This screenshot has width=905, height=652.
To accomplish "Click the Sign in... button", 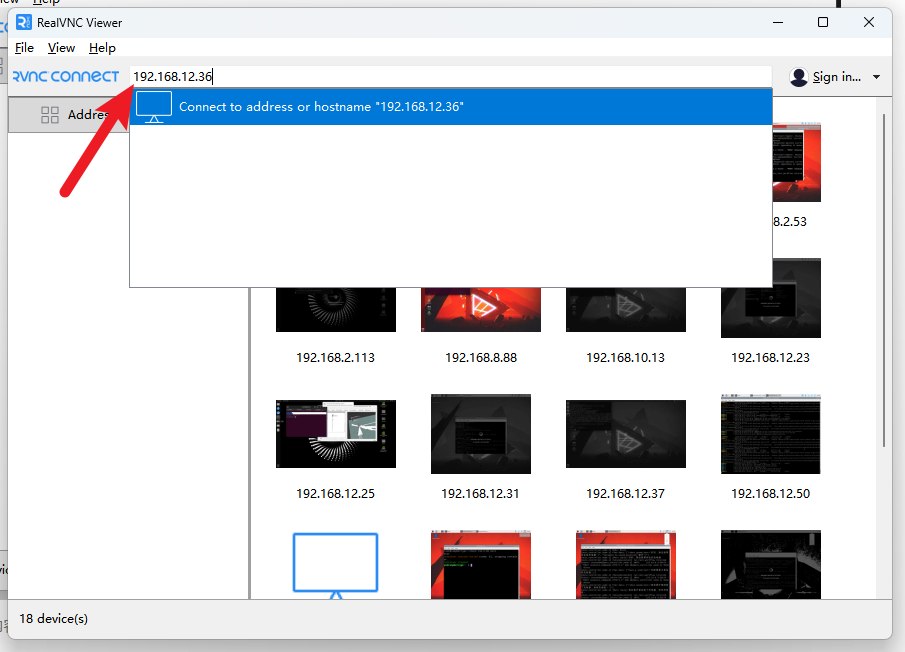I will click(x=836, y=77).
